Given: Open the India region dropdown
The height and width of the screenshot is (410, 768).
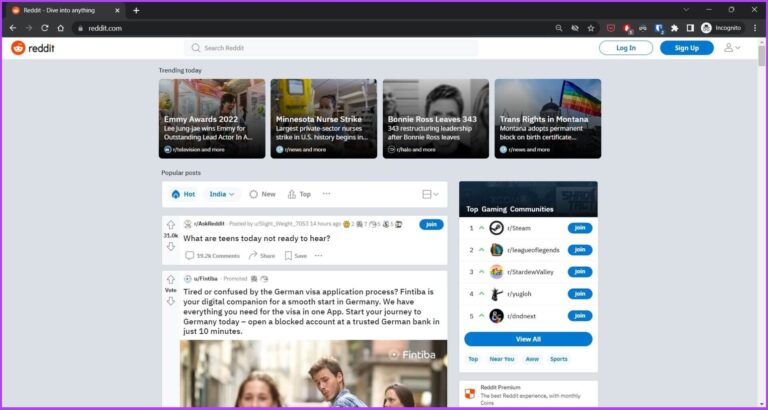Looking at the screenshot, I should [222, 194].
